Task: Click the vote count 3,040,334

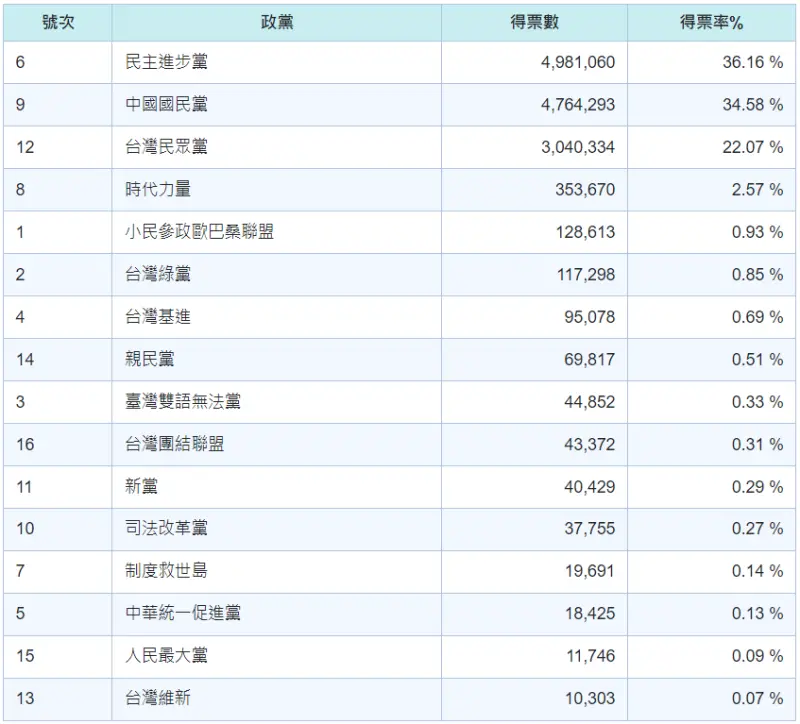Action: click(x=578, y=147)
